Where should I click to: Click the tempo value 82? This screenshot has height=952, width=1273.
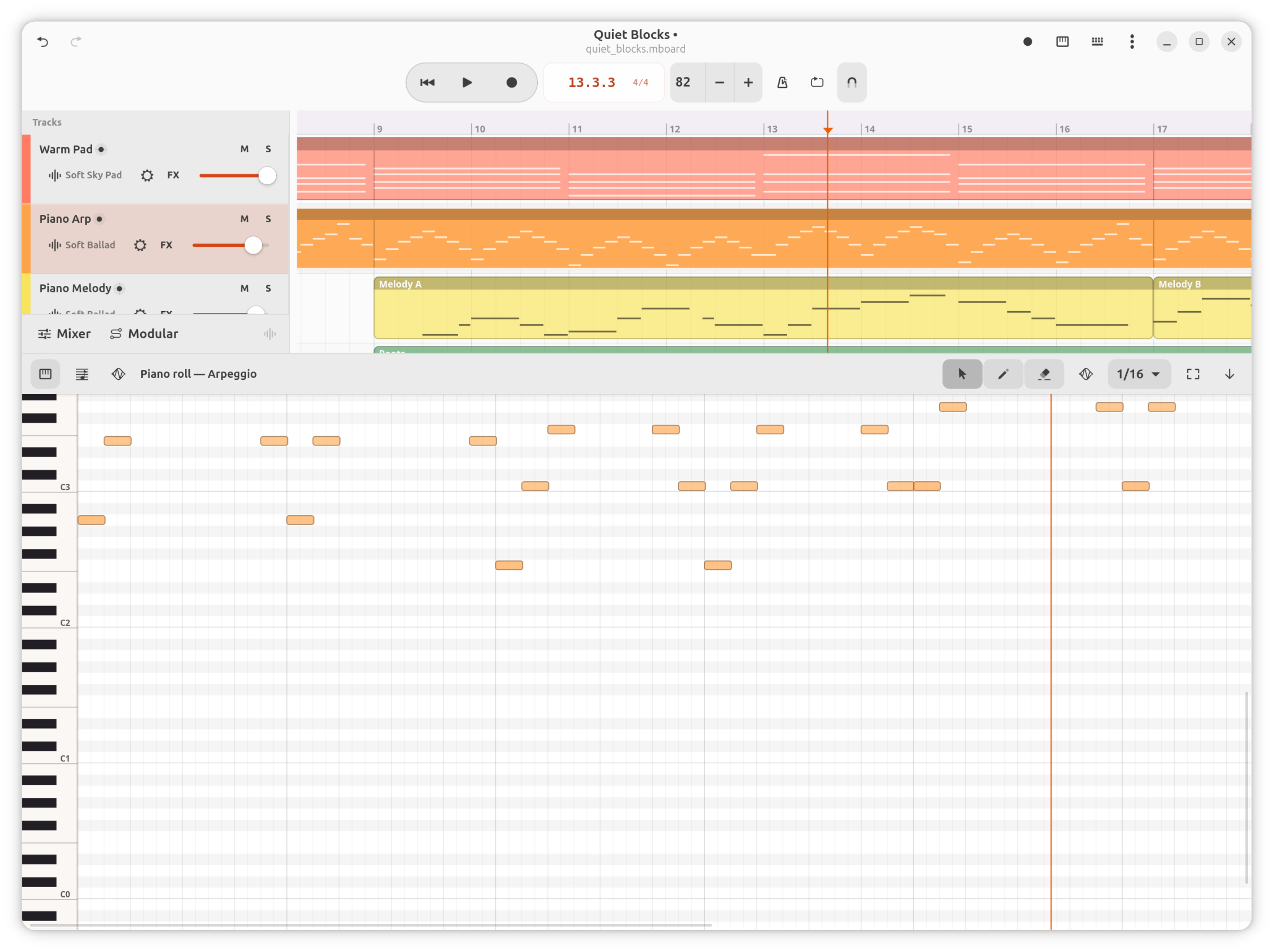point(683,82)
